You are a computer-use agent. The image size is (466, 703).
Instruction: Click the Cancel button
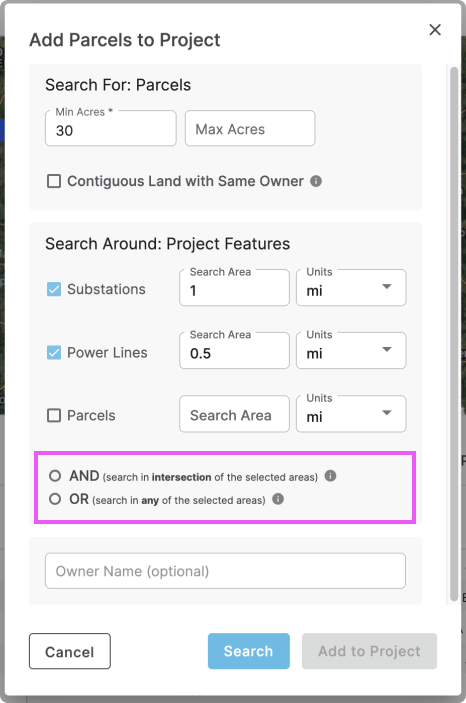click(70, 651)
